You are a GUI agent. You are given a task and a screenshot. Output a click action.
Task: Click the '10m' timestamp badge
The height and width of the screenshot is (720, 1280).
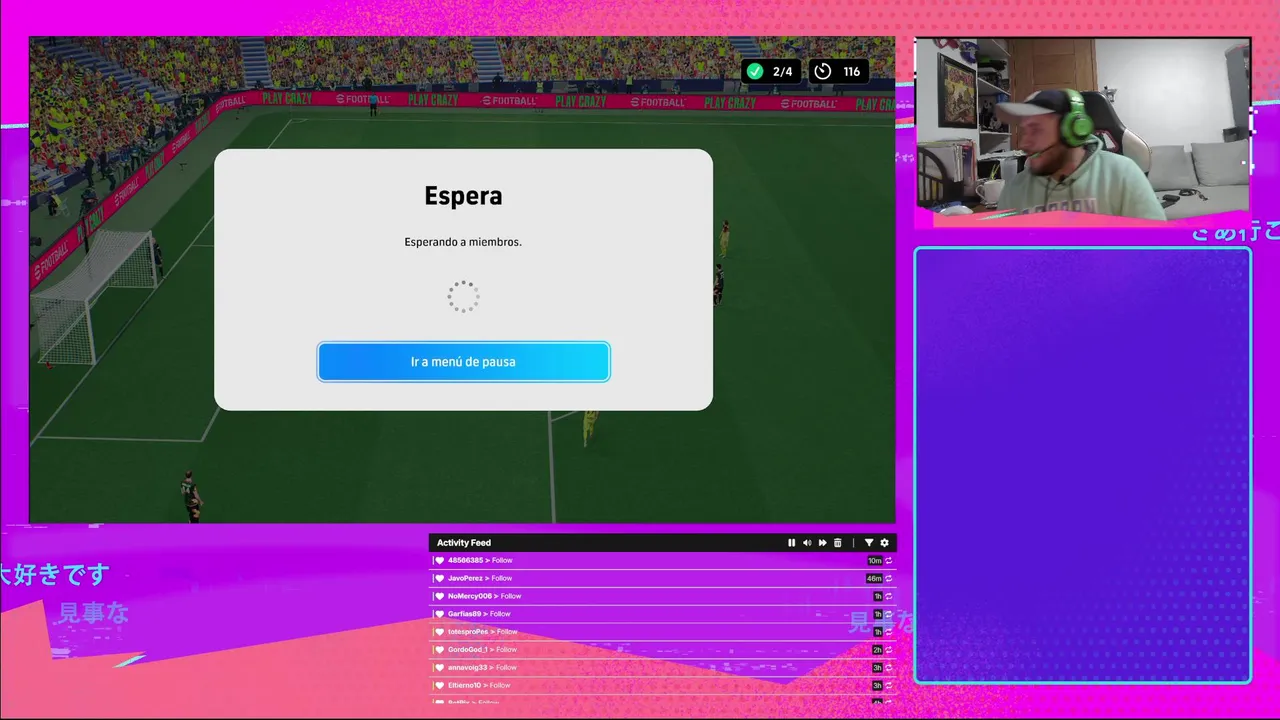click(875, 561)
